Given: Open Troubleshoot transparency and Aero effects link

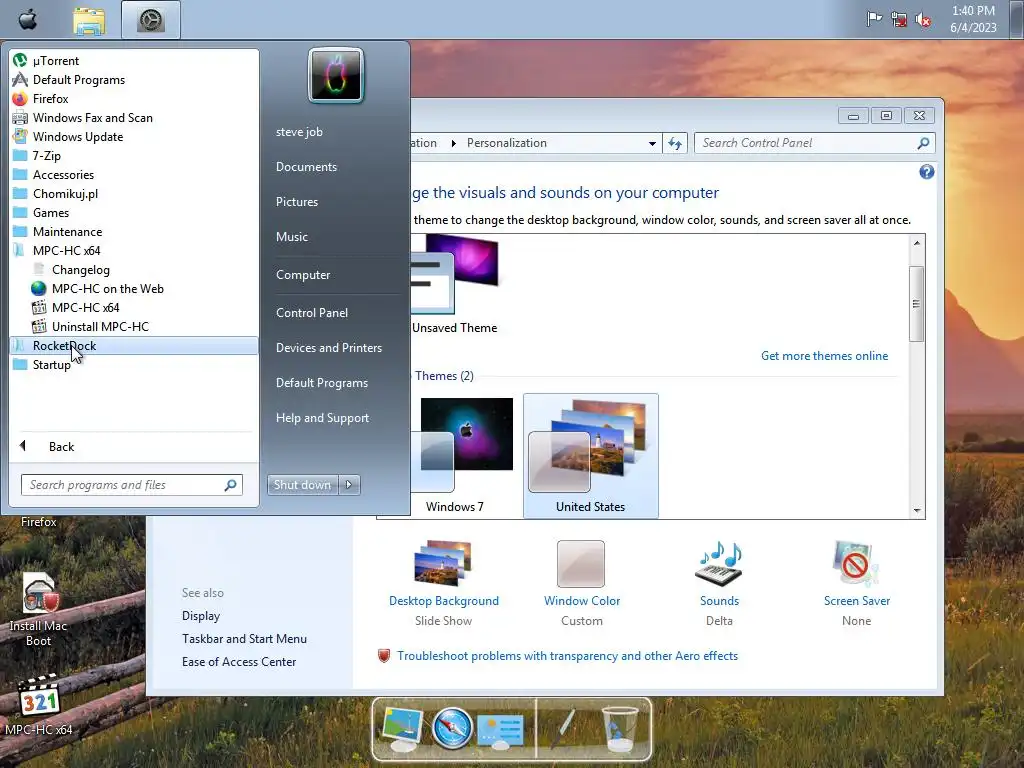Looking at the screenshot, I should click(567, 656).
